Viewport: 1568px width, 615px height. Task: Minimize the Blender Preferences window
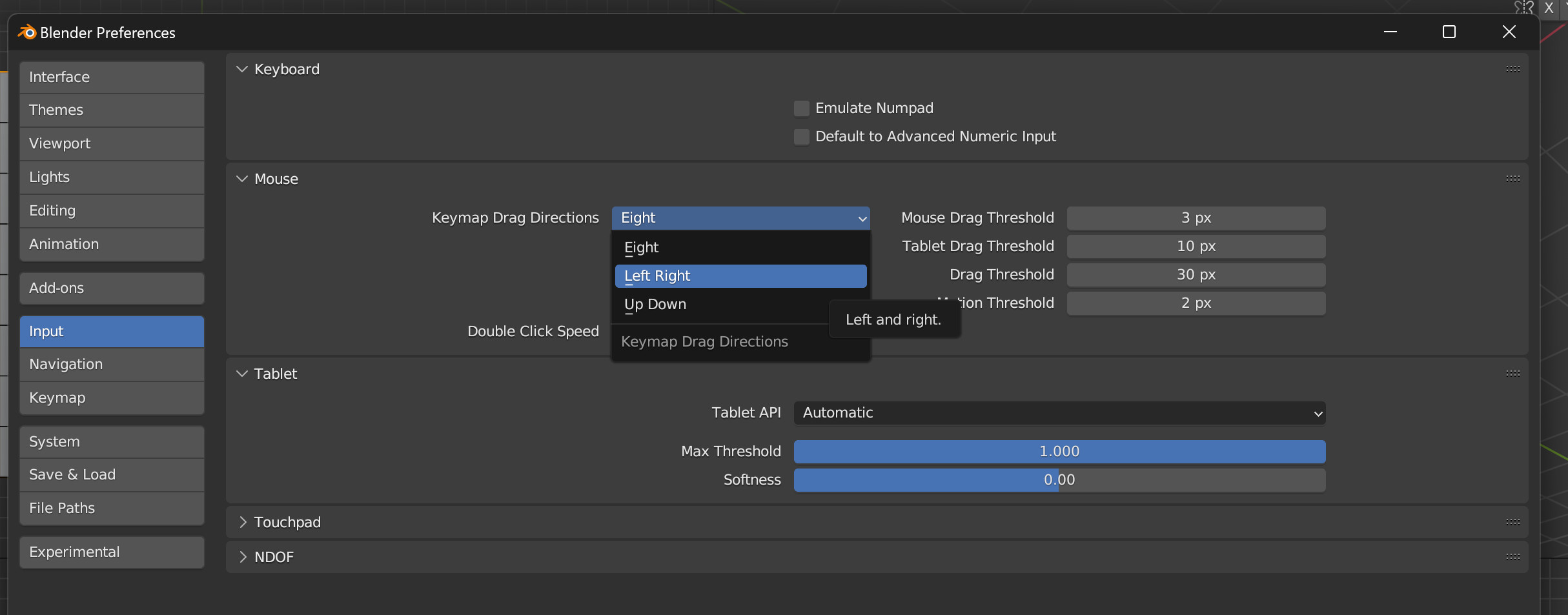point(1390,32)
